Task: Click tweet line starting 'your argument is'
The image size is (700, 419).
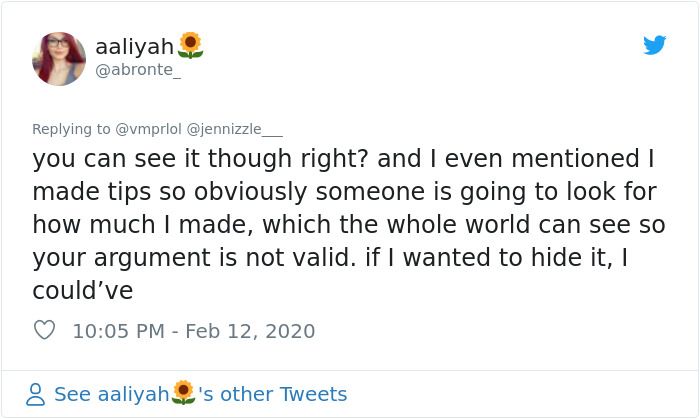Action: coord(330,258)
